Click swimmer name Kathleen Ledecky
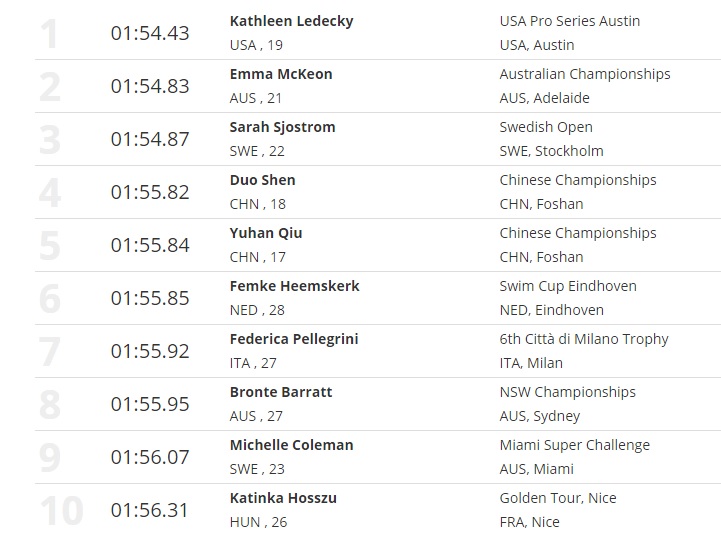 [x=291, y=21]
